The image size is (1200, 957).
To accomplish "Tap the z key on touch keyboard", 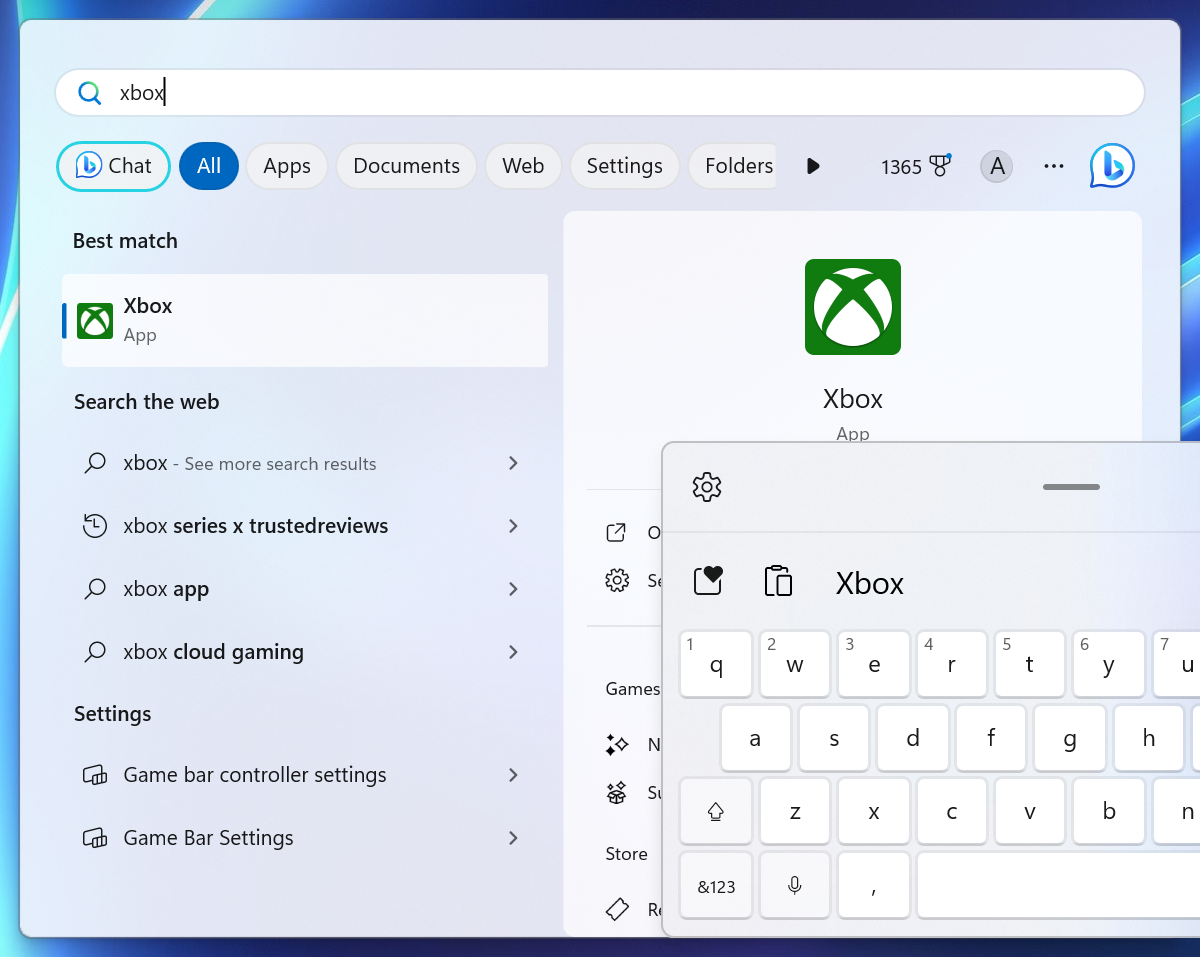I will coord(795,812).
